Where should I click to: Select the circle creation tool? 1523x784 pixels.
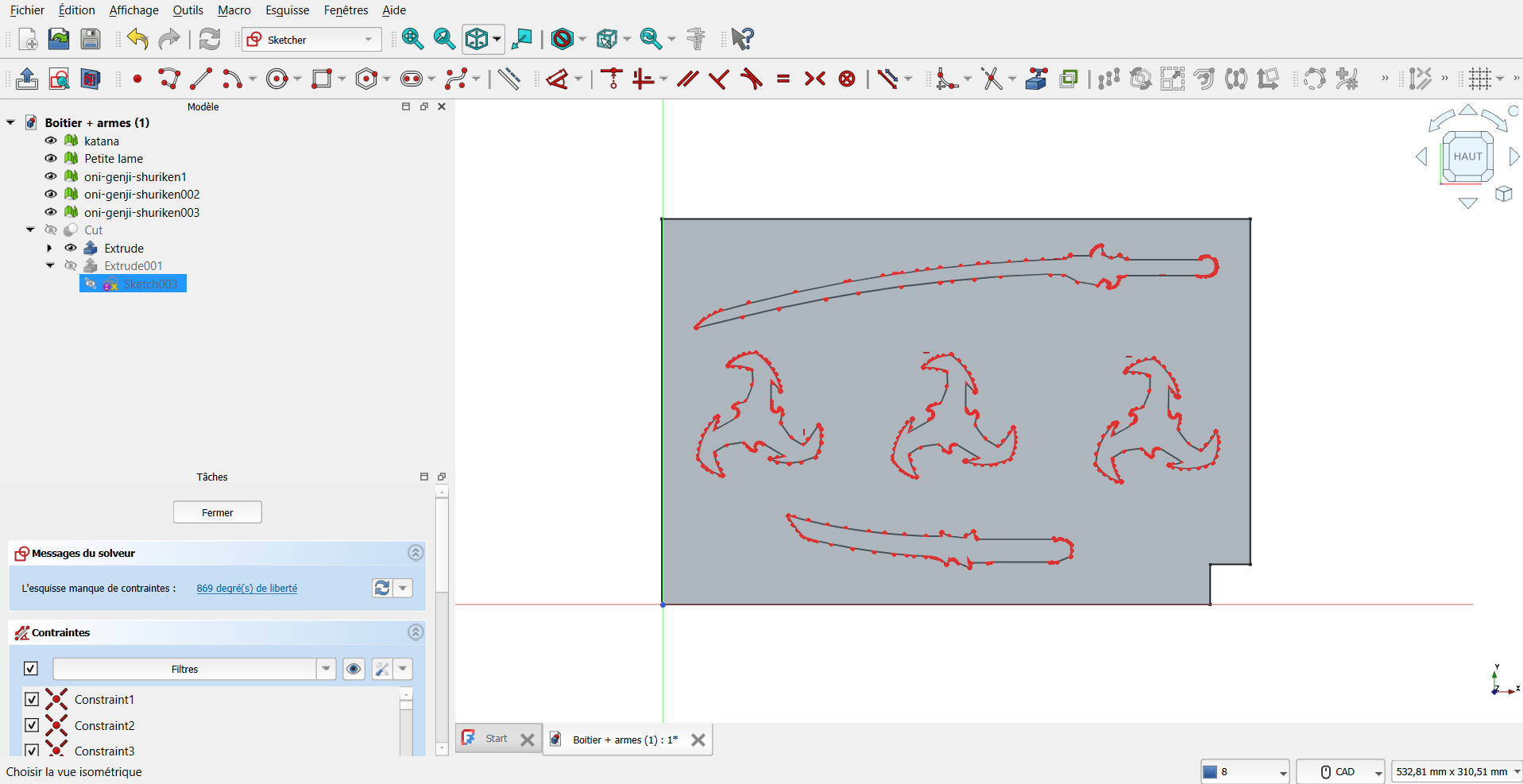[277, 79]
